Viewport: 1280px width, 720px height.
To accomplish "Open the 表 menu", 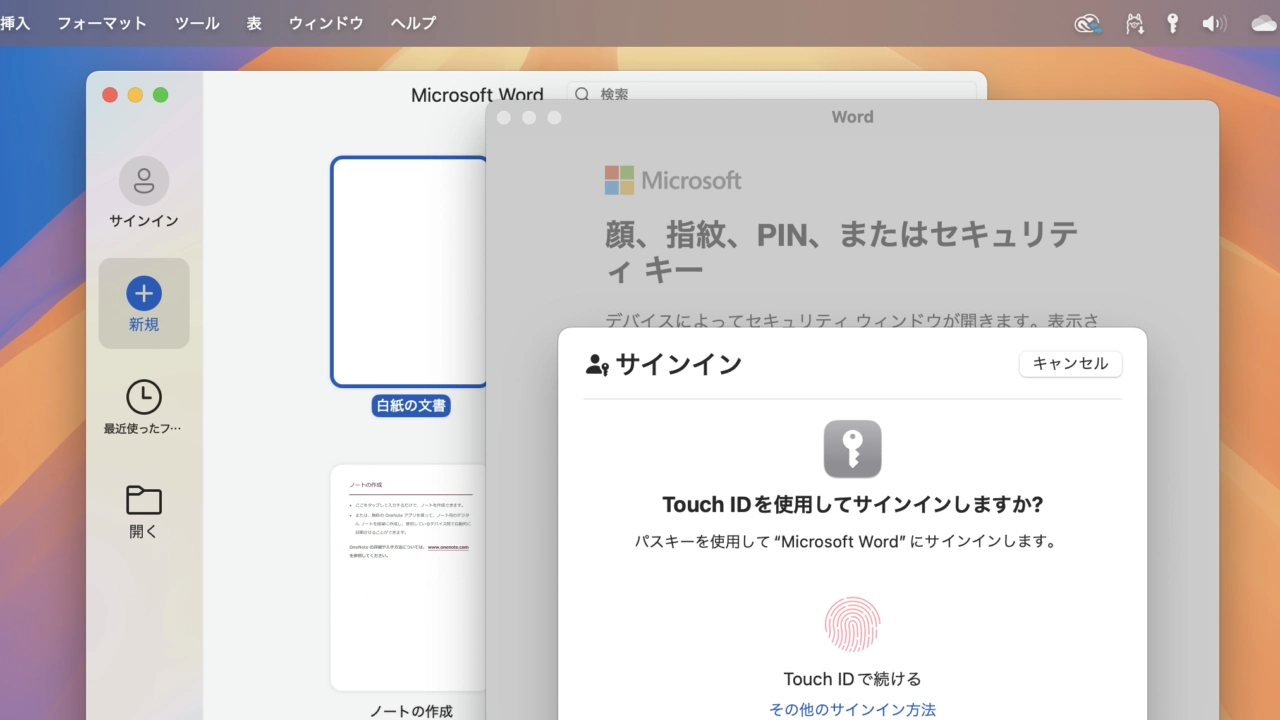I will coord(254,23).
